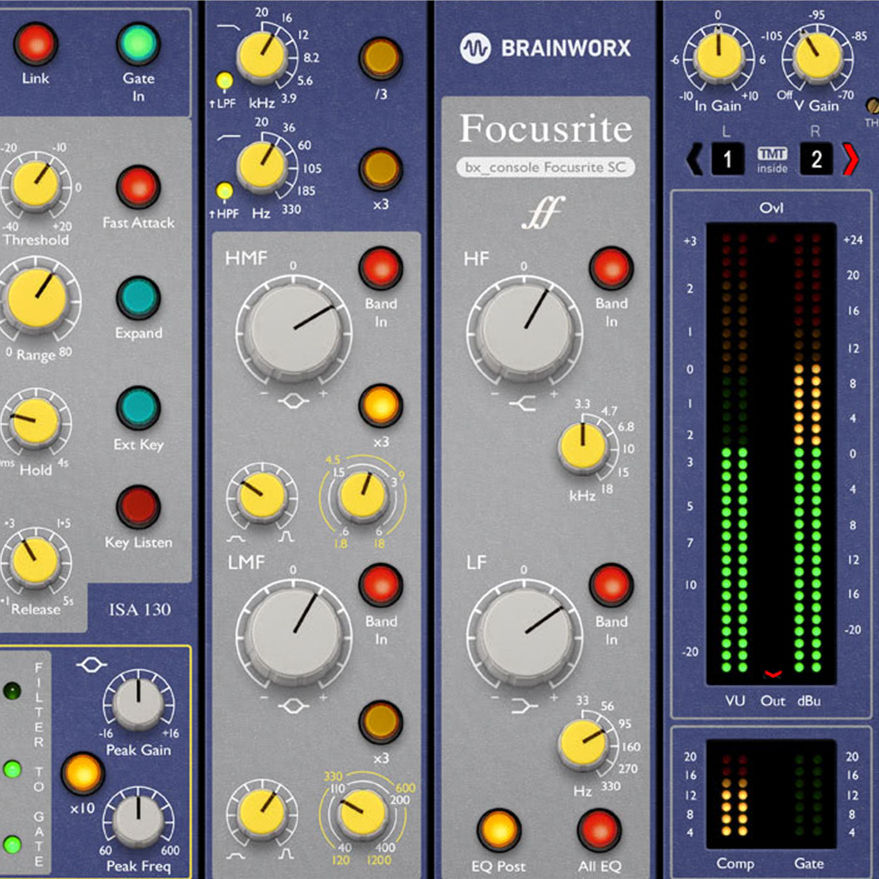The width and height of the screenshot is (879, 879).
Task: Click the Brainworx logo icon
Action: click(x=475, y=48)
